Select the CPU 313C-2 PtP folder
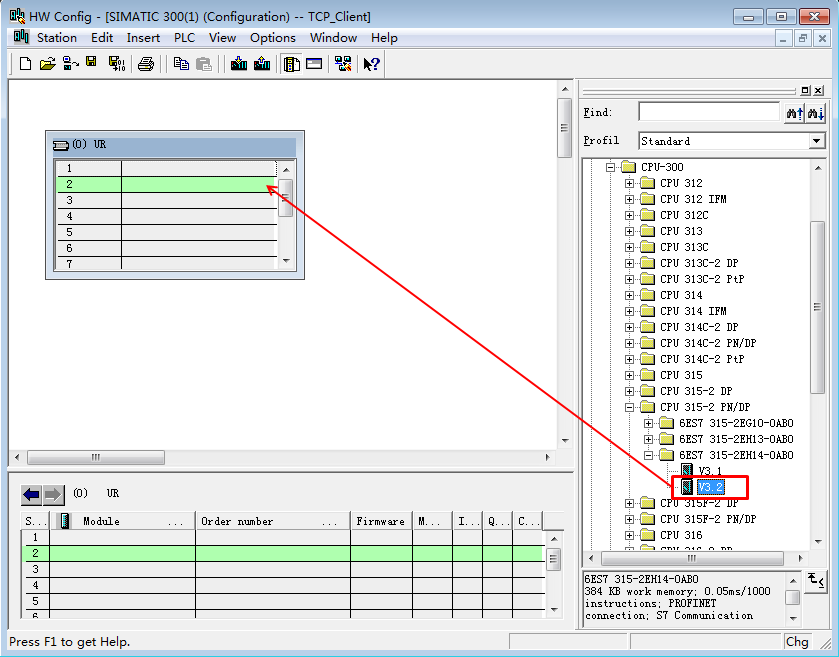This screenshot has height=657, width=839. [x=701, y=279]
